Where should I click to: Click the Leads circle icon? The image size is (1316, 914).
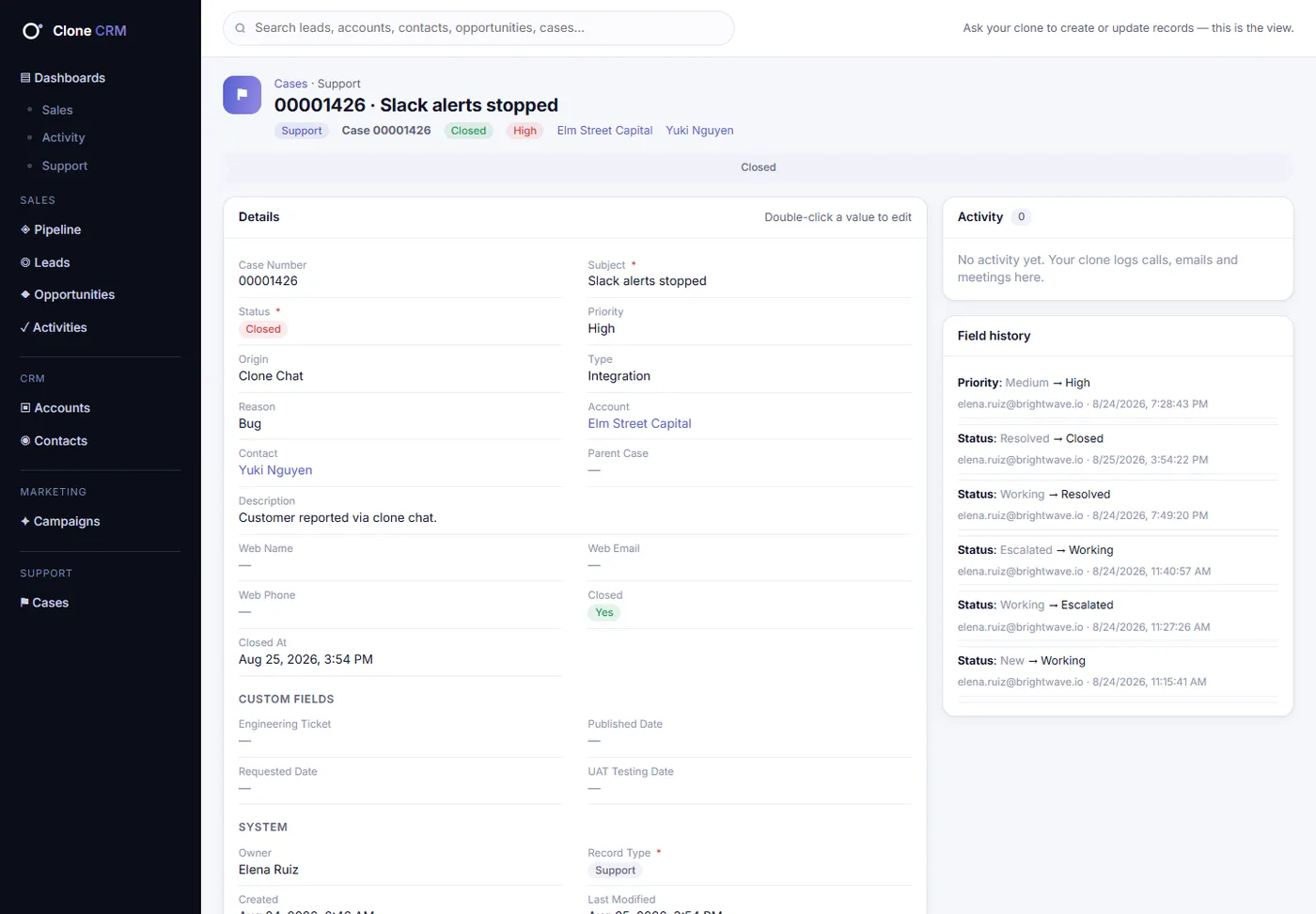point(25,262)
